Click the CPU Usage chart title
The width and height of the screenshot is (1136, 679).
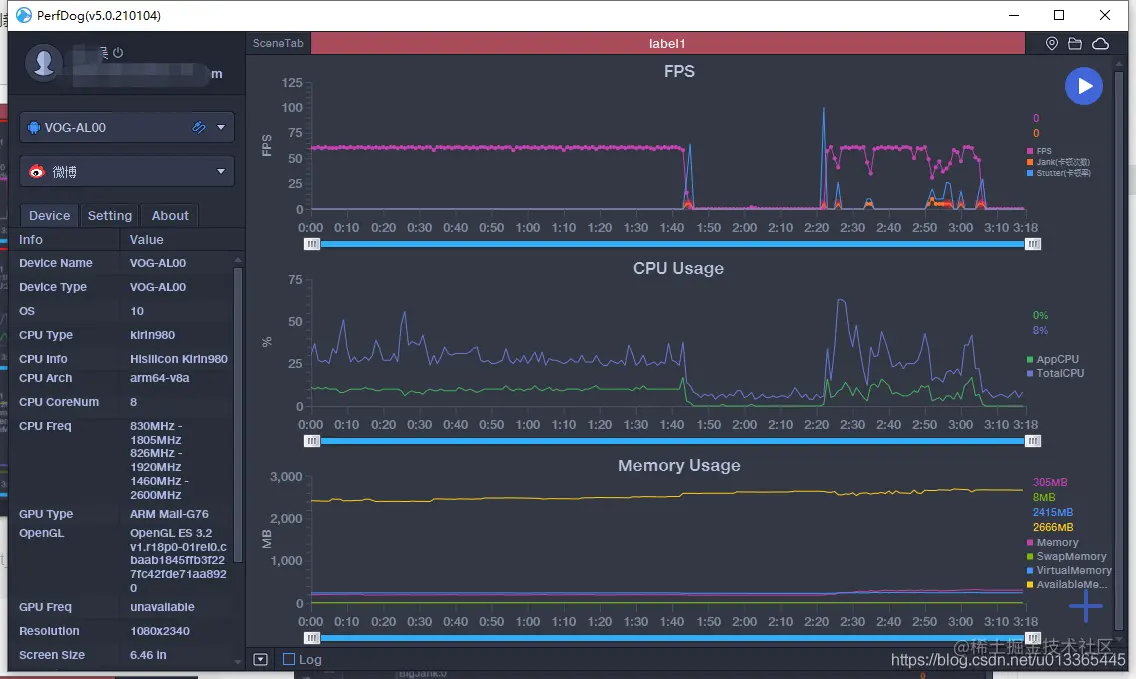pos(678,268)
